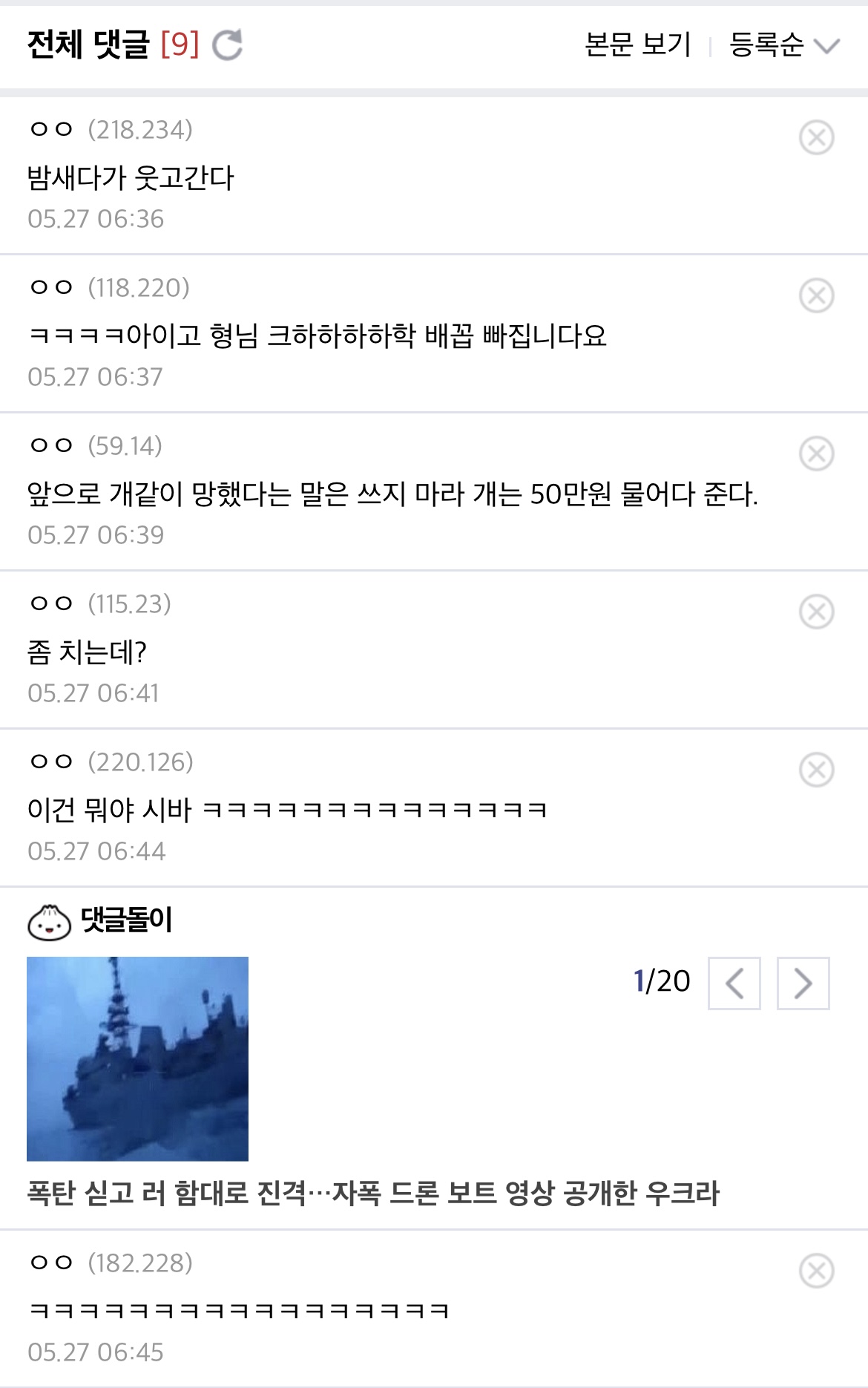The height and width of the screenshot is (1388, 868).
Task: Select the 50만원 comment text
Action: [x=392, y=494]
